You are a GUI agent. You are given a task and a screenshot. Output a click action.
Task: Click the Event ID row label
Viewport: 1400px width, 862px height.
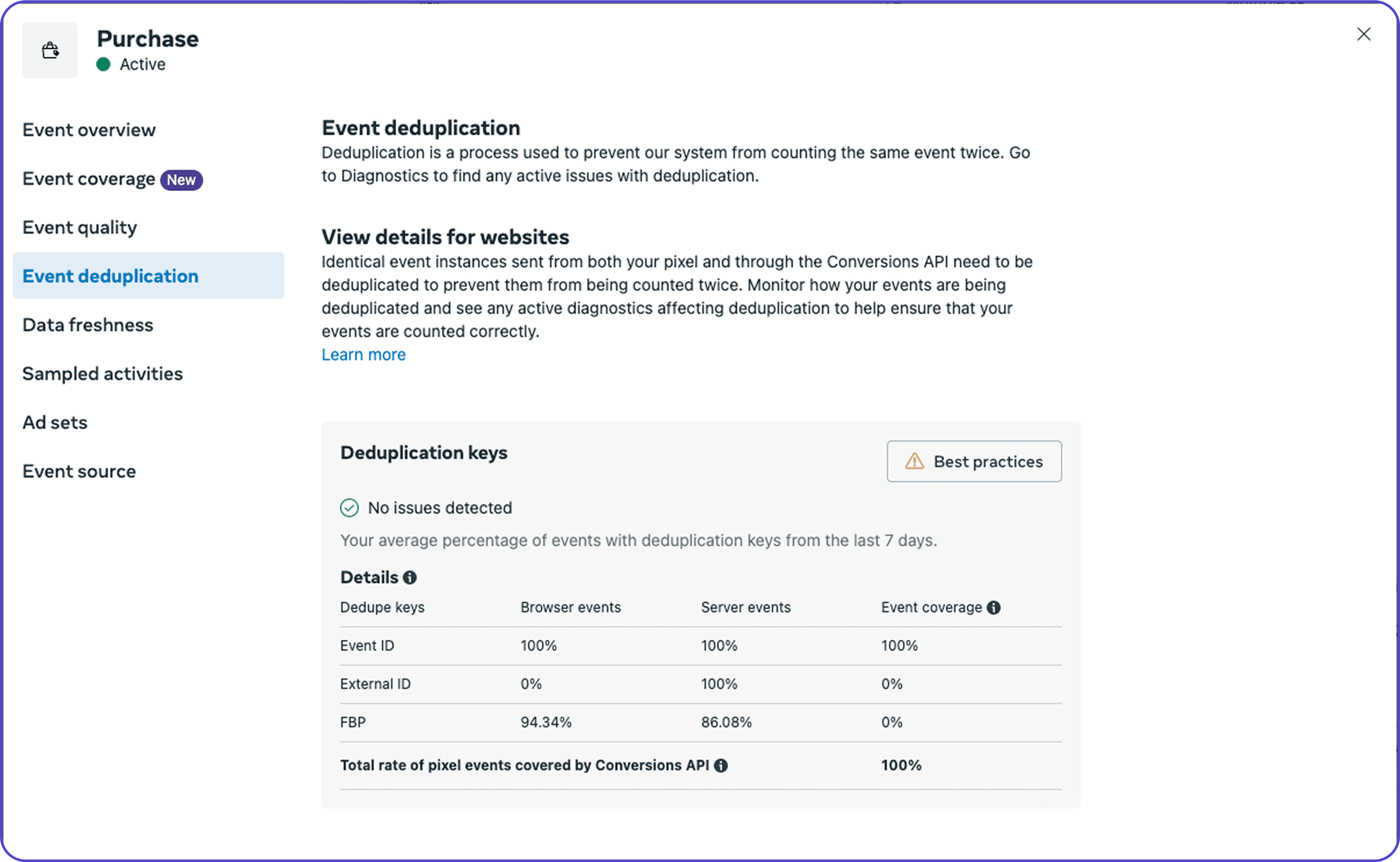click(x=367, y=646)
